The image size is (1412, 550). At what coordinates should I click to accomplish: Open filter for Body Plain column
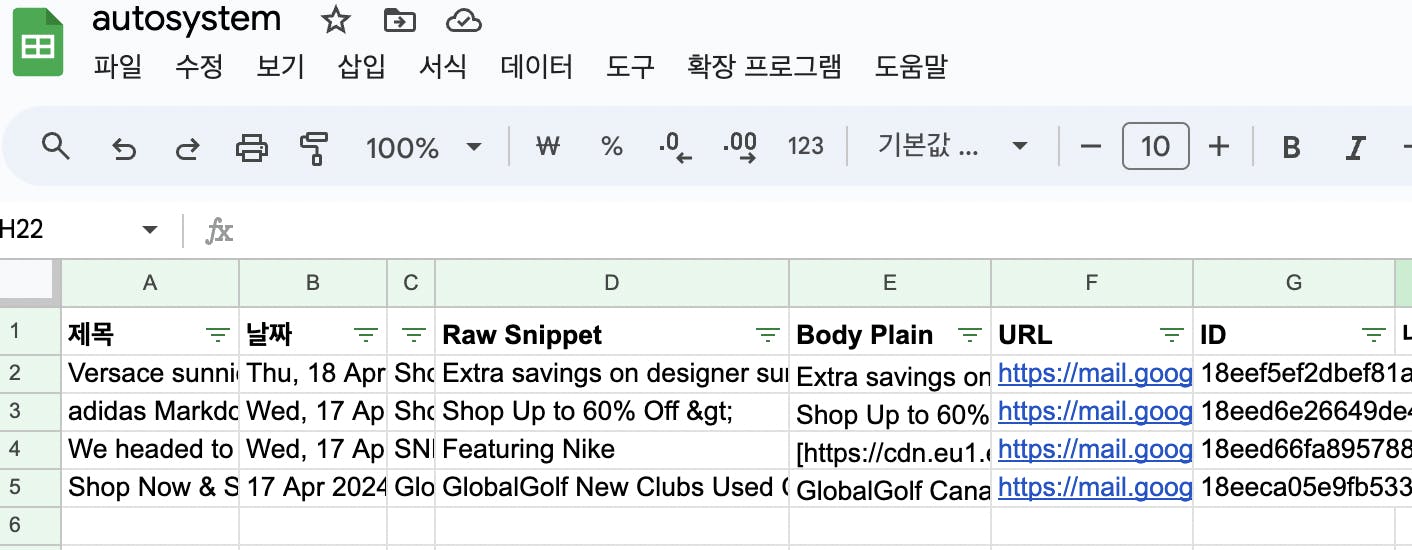970,335
